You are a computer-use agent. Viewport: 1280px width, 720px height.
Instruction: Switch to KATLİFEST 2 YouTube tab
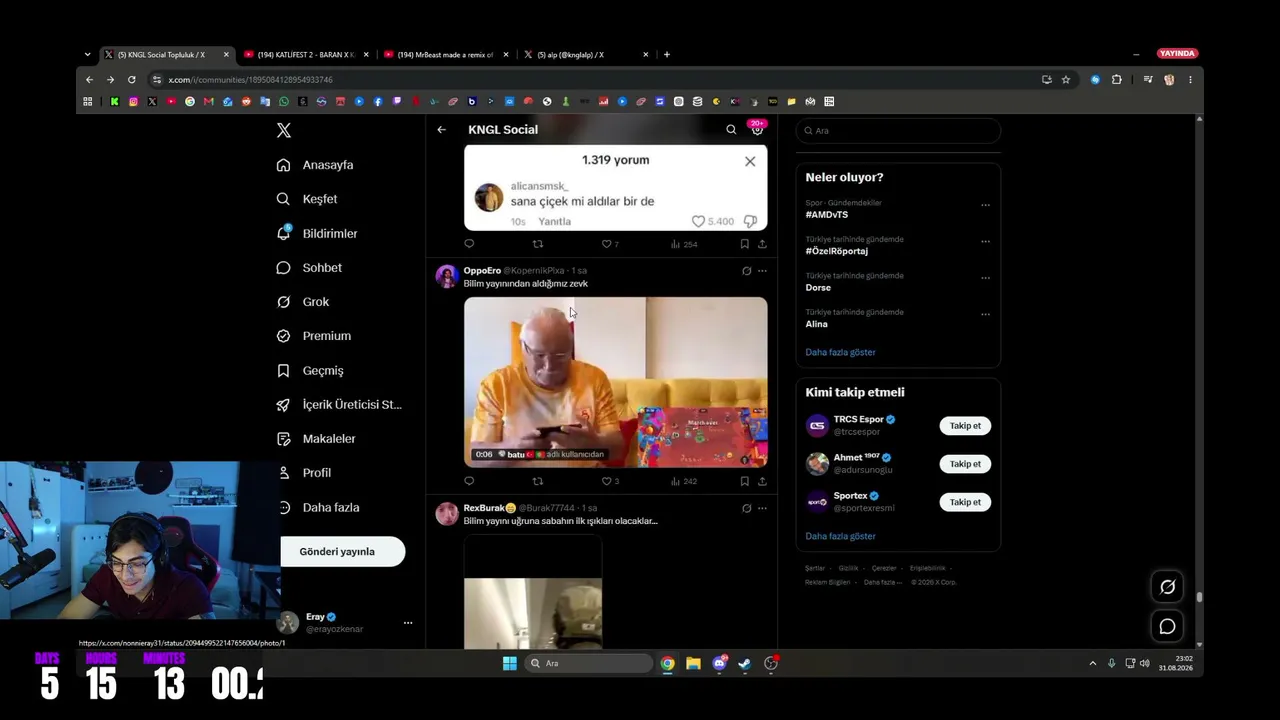tap(305, 55)
